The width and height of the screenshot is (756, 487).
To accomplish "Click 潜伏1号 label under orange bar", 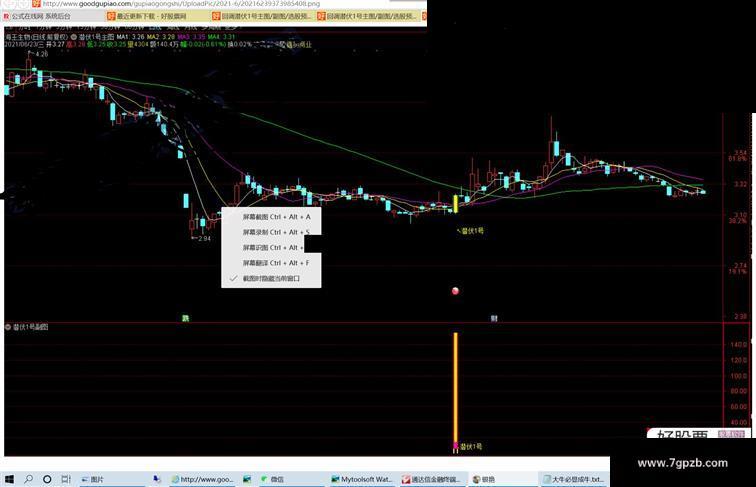I will 471,447.
